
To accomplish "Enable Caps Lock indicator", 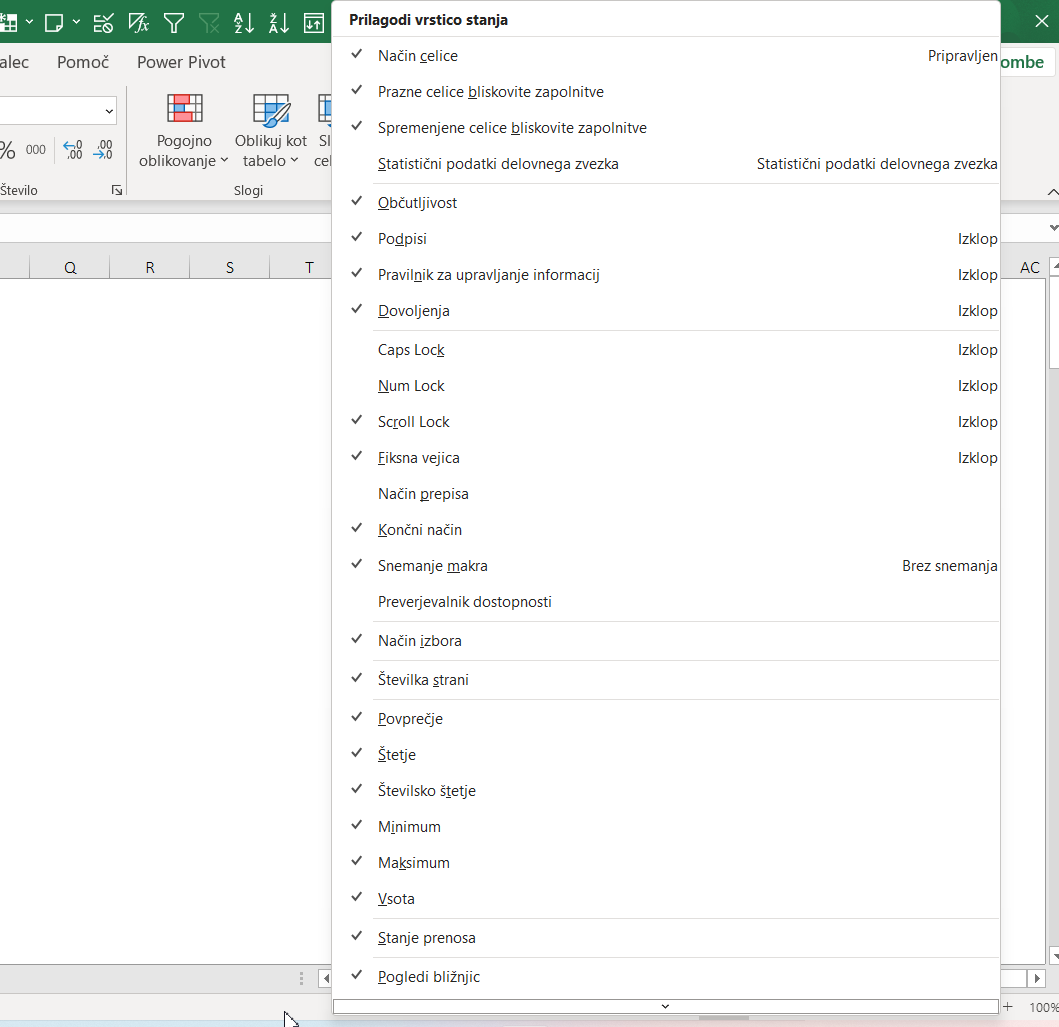I will [x=666, y=350].
